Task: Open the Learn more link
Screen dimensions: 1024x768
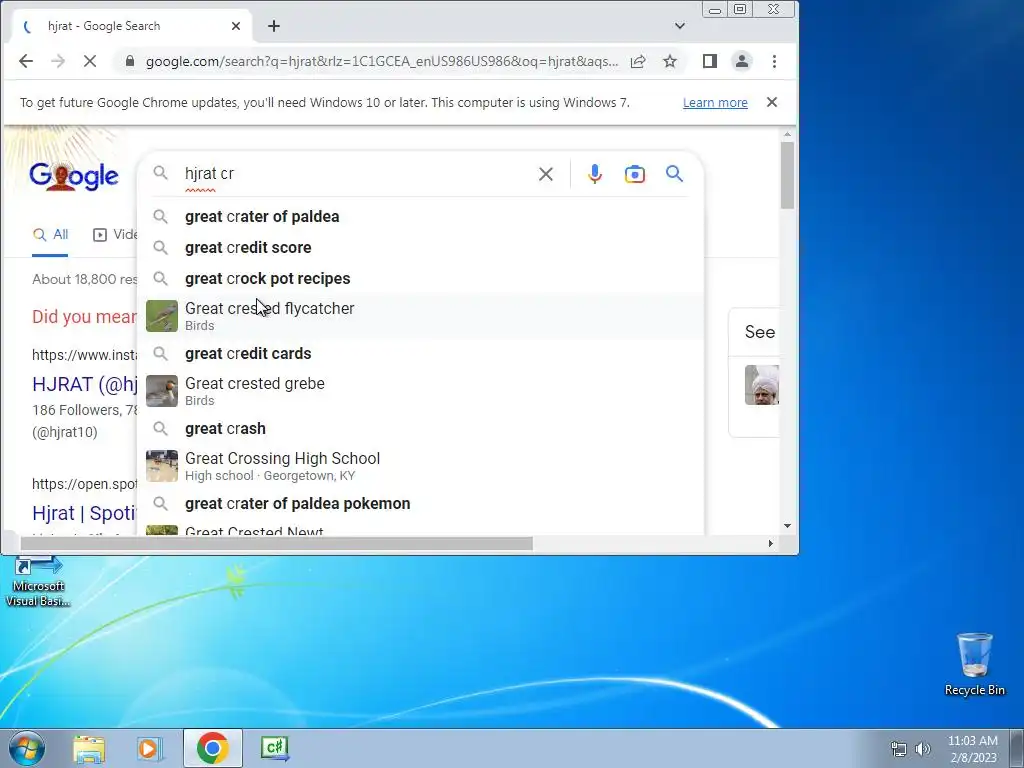Action: coord(715,103)
